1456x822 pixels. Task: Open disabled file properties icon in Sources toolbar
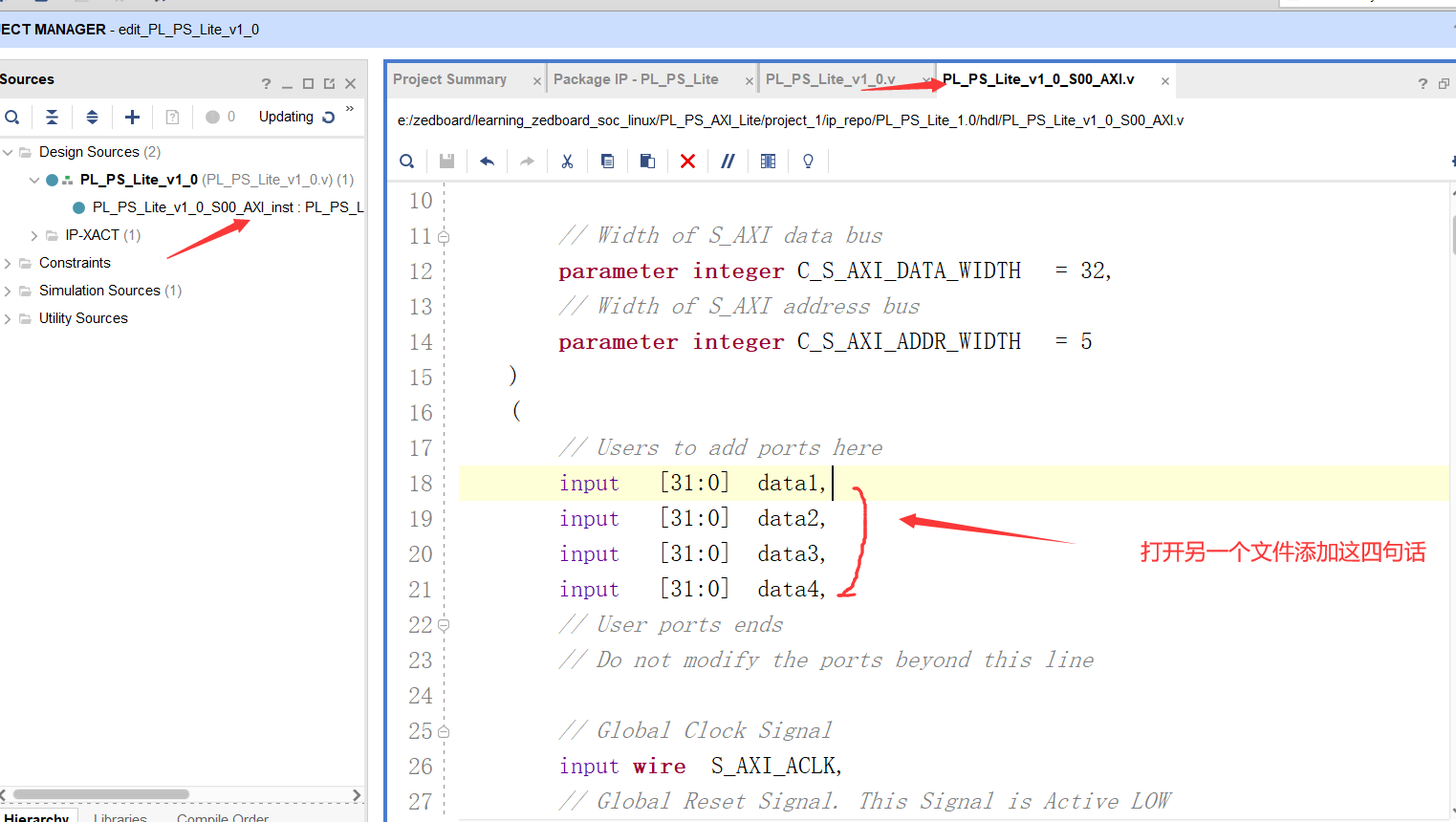point(172,117)
